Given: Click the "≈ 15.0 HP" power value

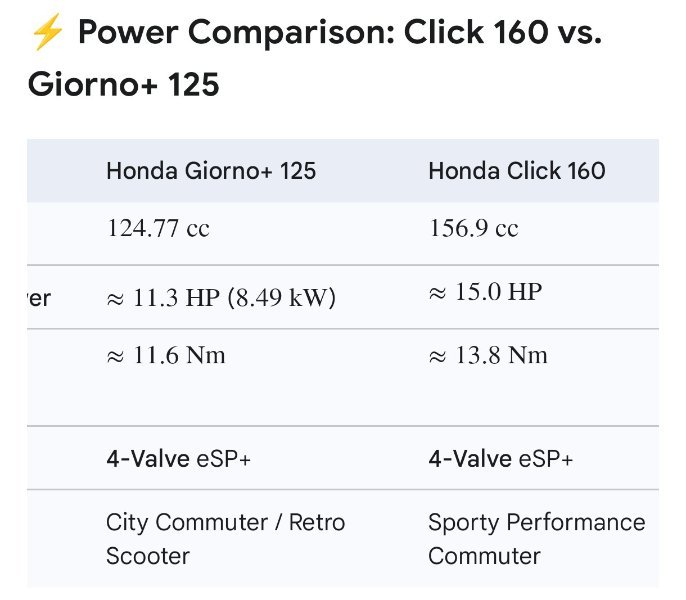Looking at the screenshot, I should pos(485,293).
